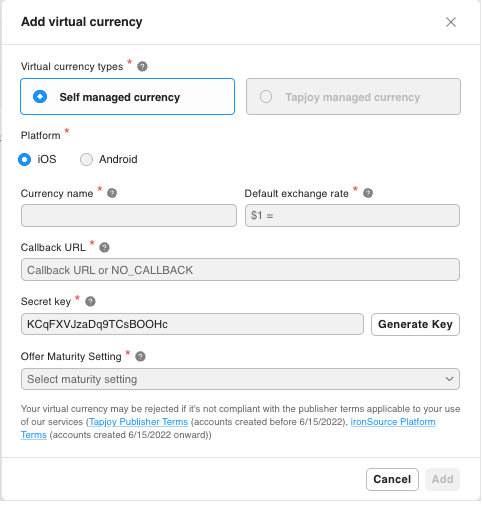
Task: Click help icon next to Currency name
Action: point(112,193)
